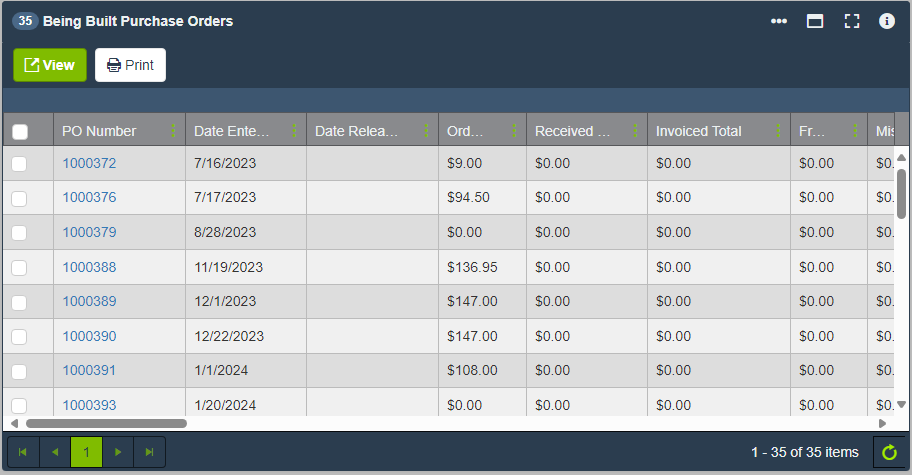Select checkbox for PO 1000389
Viewport: 912px width, 475px height.
click(20, 302)
